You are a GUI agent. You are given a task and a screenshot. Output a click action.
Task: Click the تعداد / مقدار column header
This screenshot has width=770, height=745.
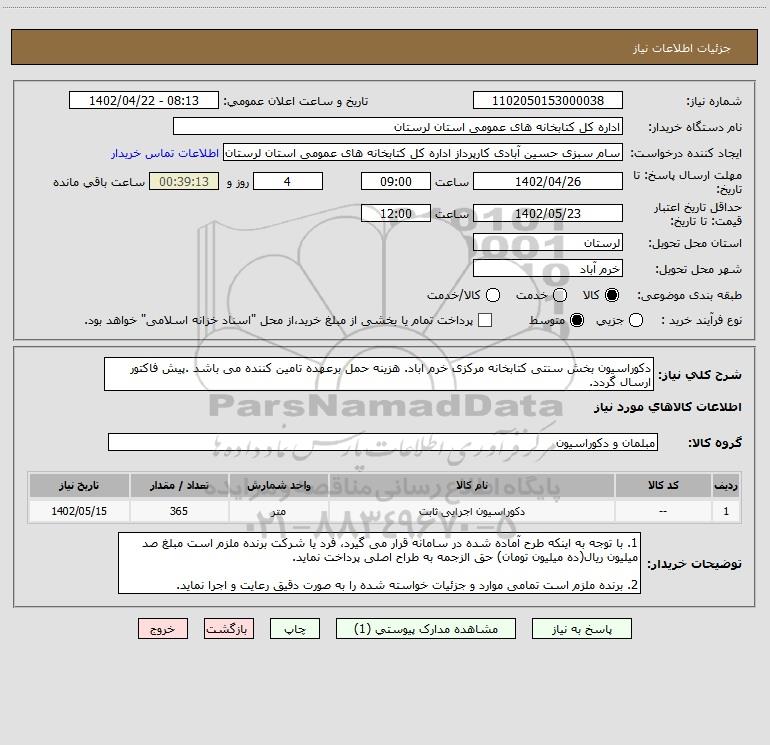(x=179, y=485)
